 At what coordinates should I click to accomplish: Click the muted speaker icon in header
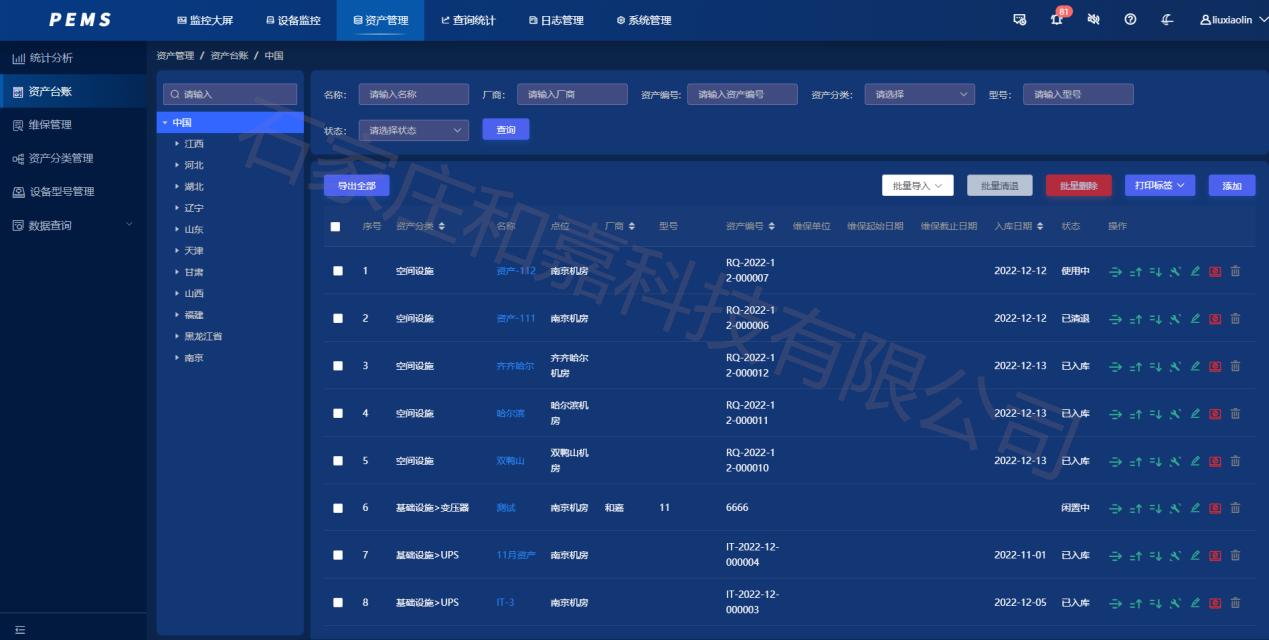(1093, 20)
